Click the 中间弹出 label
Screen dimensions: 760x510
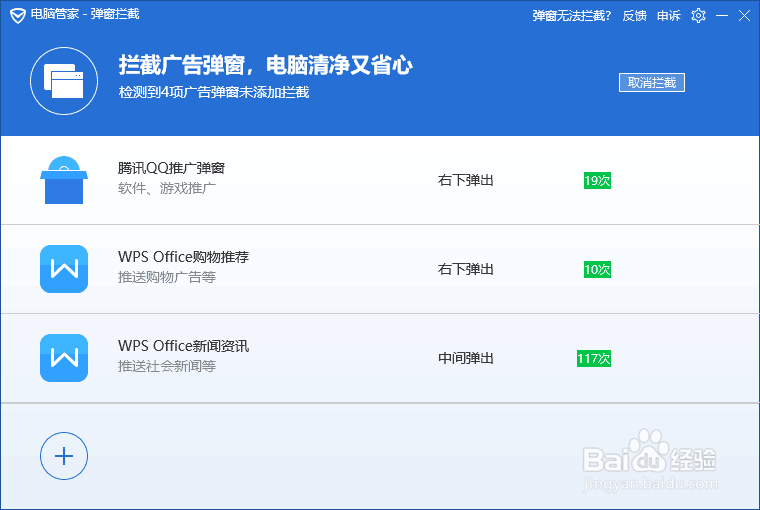click(x=466, y=358)
